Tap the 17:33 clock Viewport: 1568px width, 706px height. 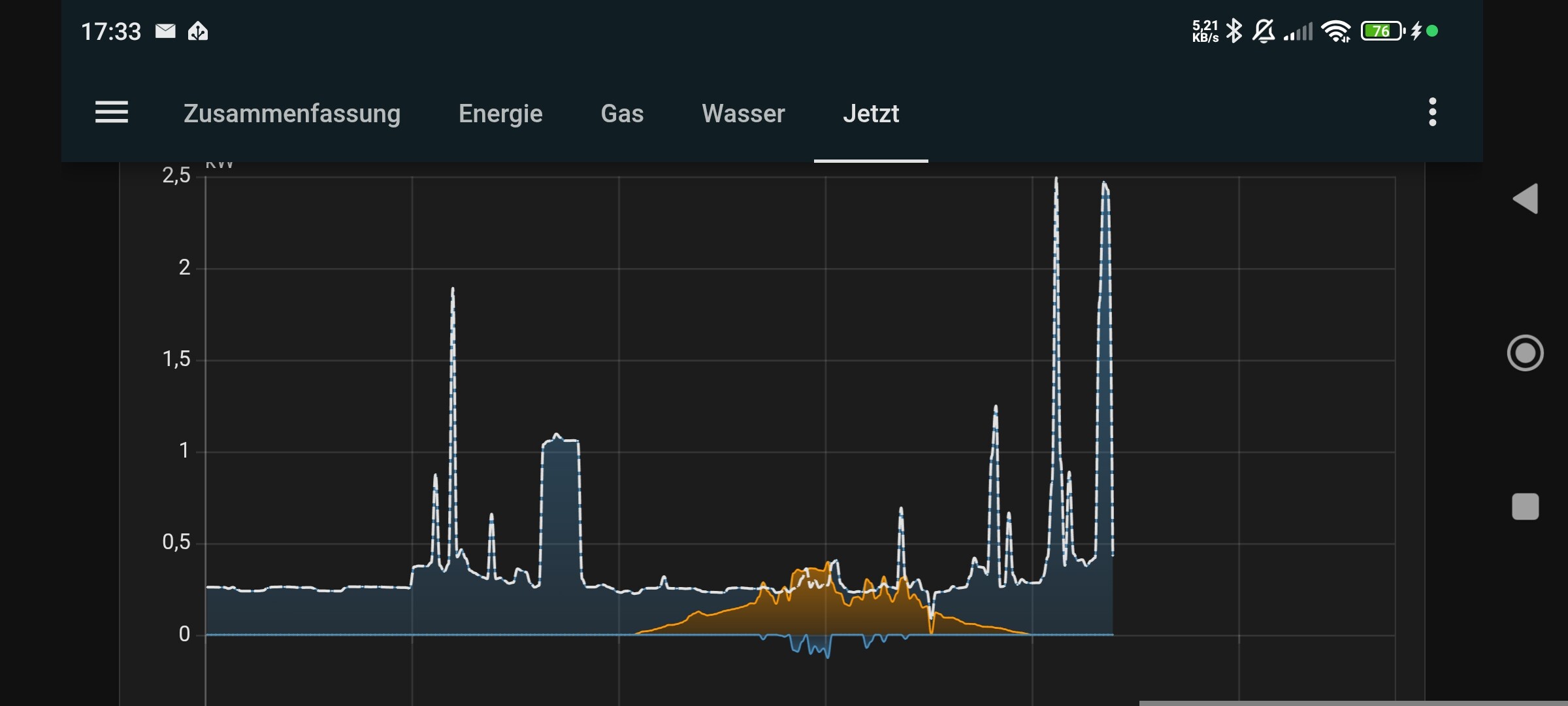click(111, 31)
